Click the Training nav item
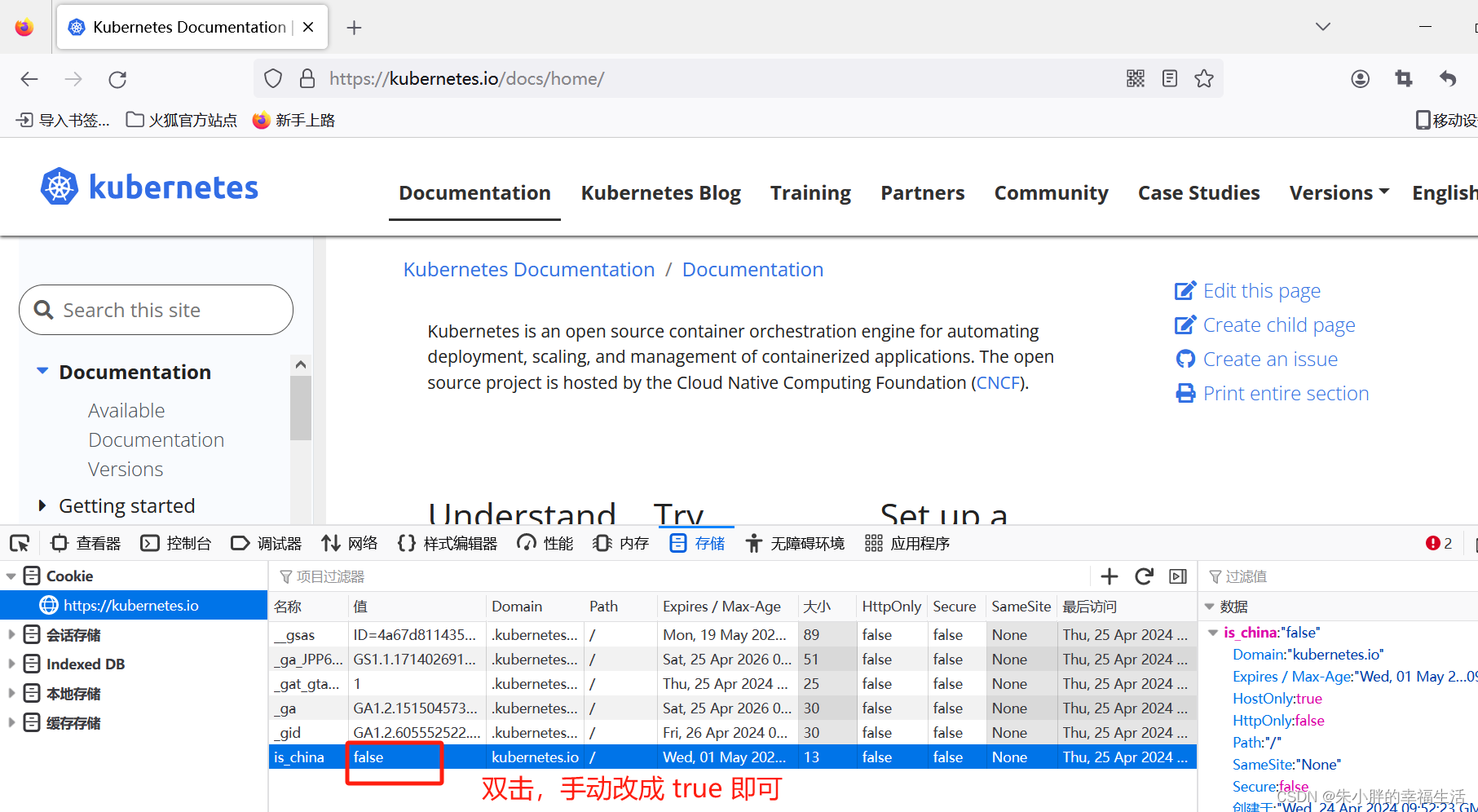The height and width of the screenshot is (812, 1478). pyautogui.click(x=810, y=193)
